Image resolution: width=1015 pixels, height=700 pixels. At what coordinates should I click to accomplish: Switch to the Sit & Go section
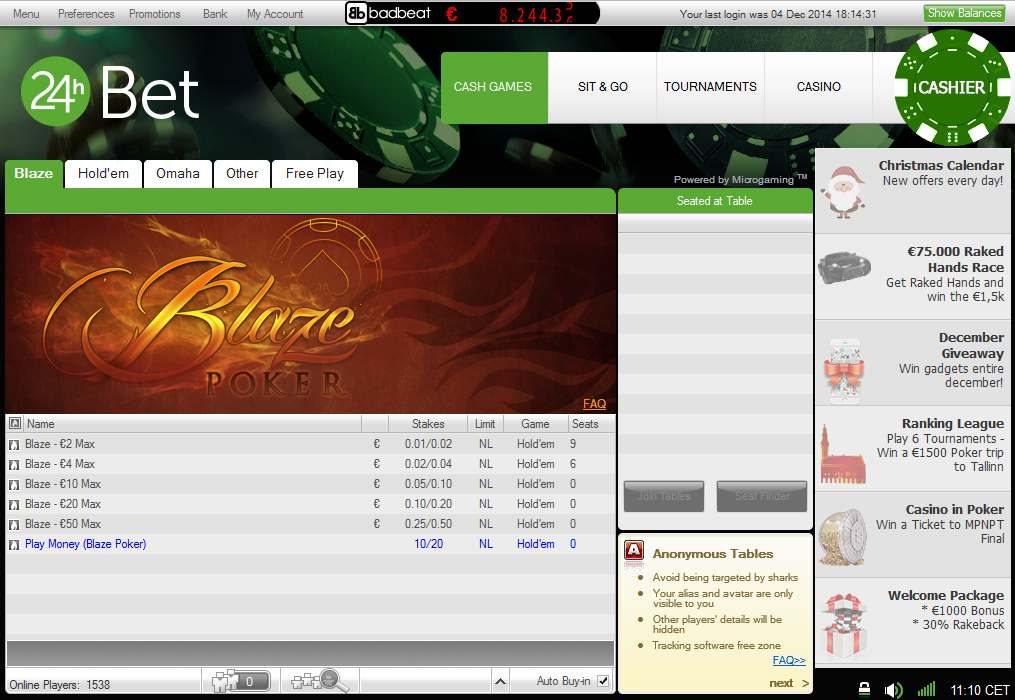[x=603, y=87]
